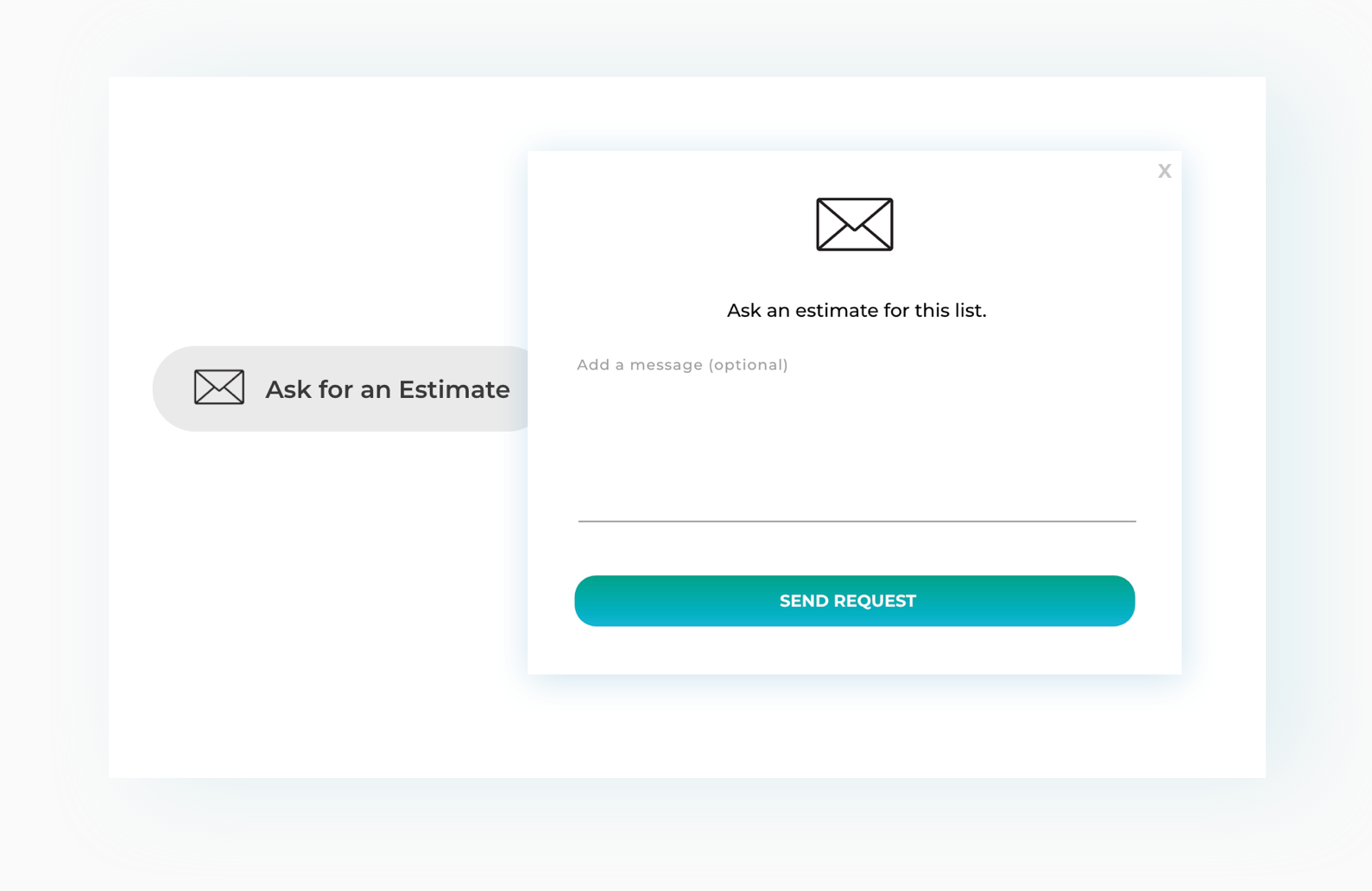Click the underline of the message field
1372x891 pixels.
pos(856,521)
